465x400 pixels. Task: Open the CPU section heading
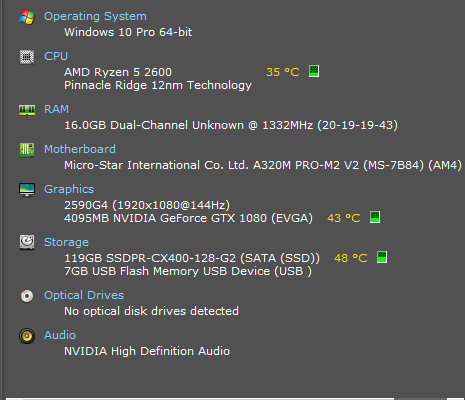(x=56, y=56)
